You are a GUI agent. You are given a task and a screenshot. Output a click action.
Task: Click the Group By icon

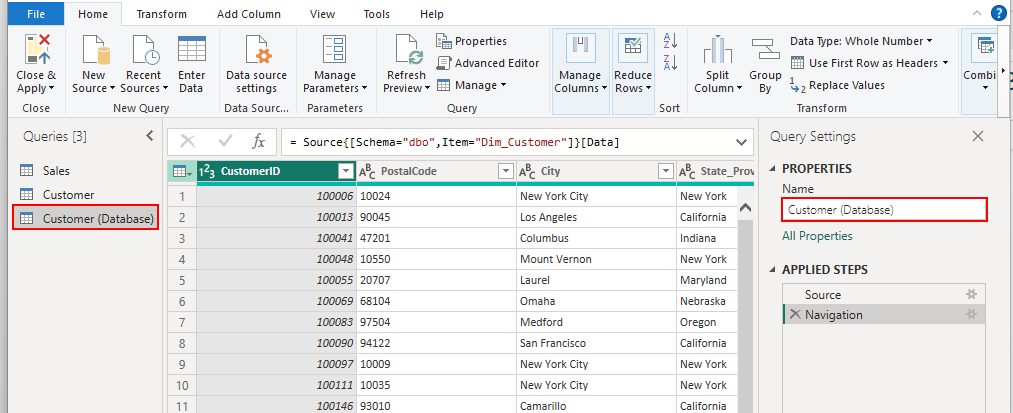765,50
